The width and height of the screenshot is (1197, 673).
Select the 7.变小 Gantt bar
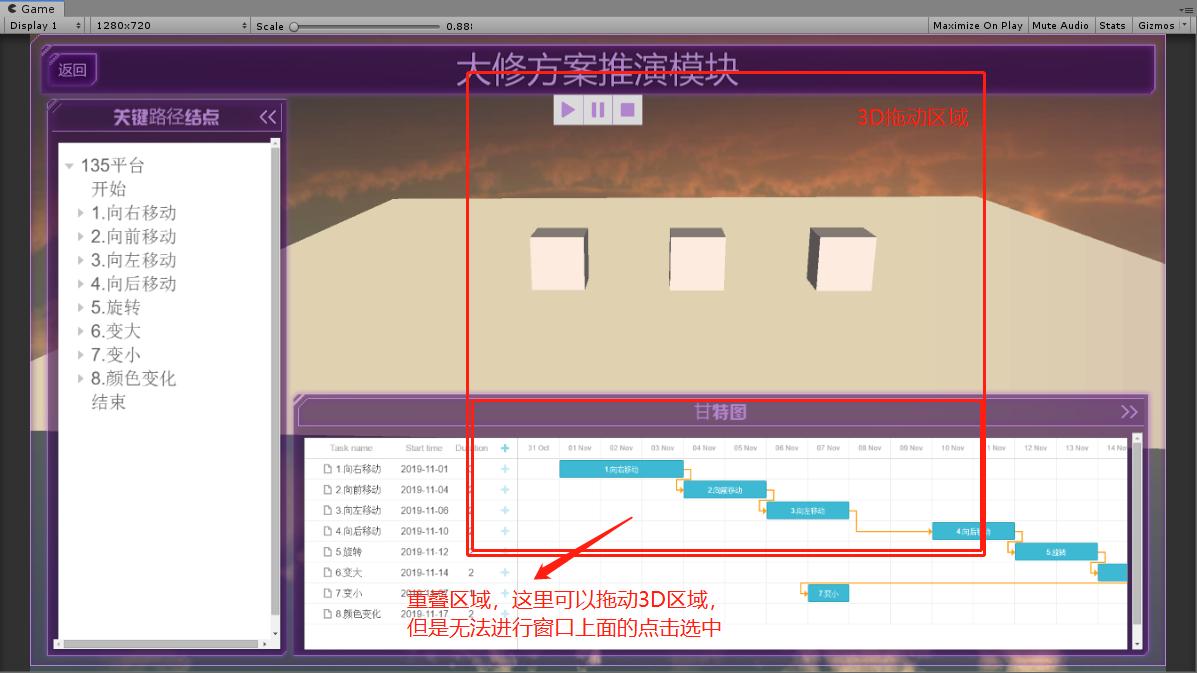coord(828,593)
